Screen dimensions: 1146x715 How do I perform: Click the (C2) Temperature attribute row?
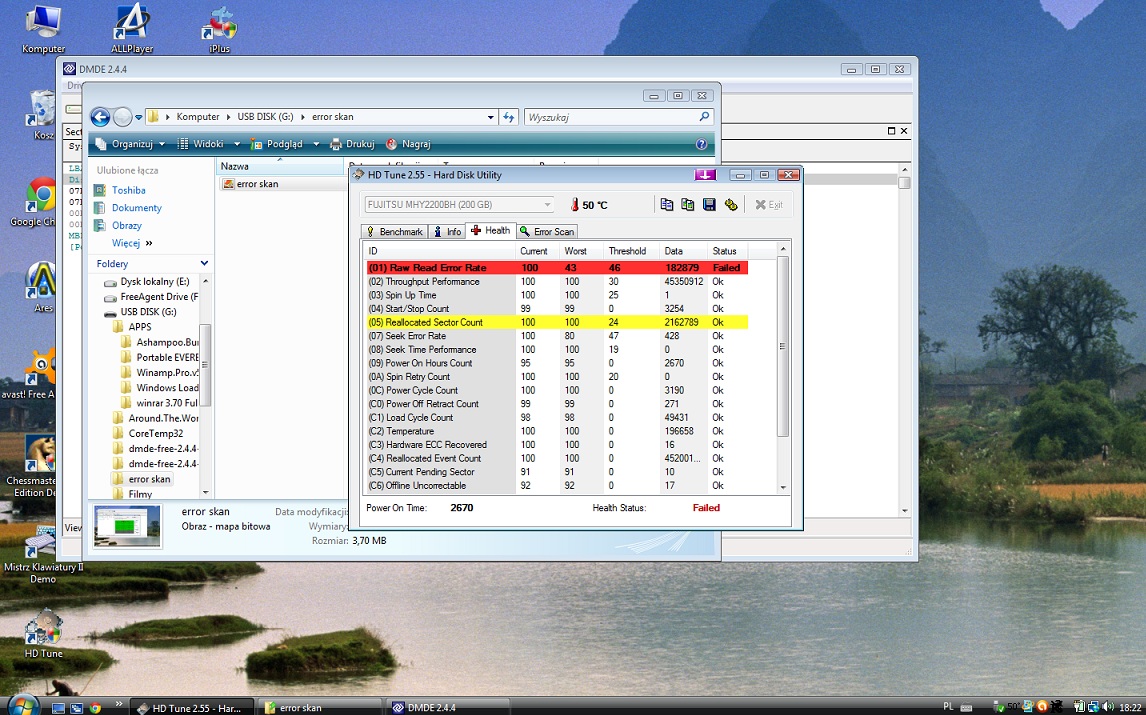(557, 431)
